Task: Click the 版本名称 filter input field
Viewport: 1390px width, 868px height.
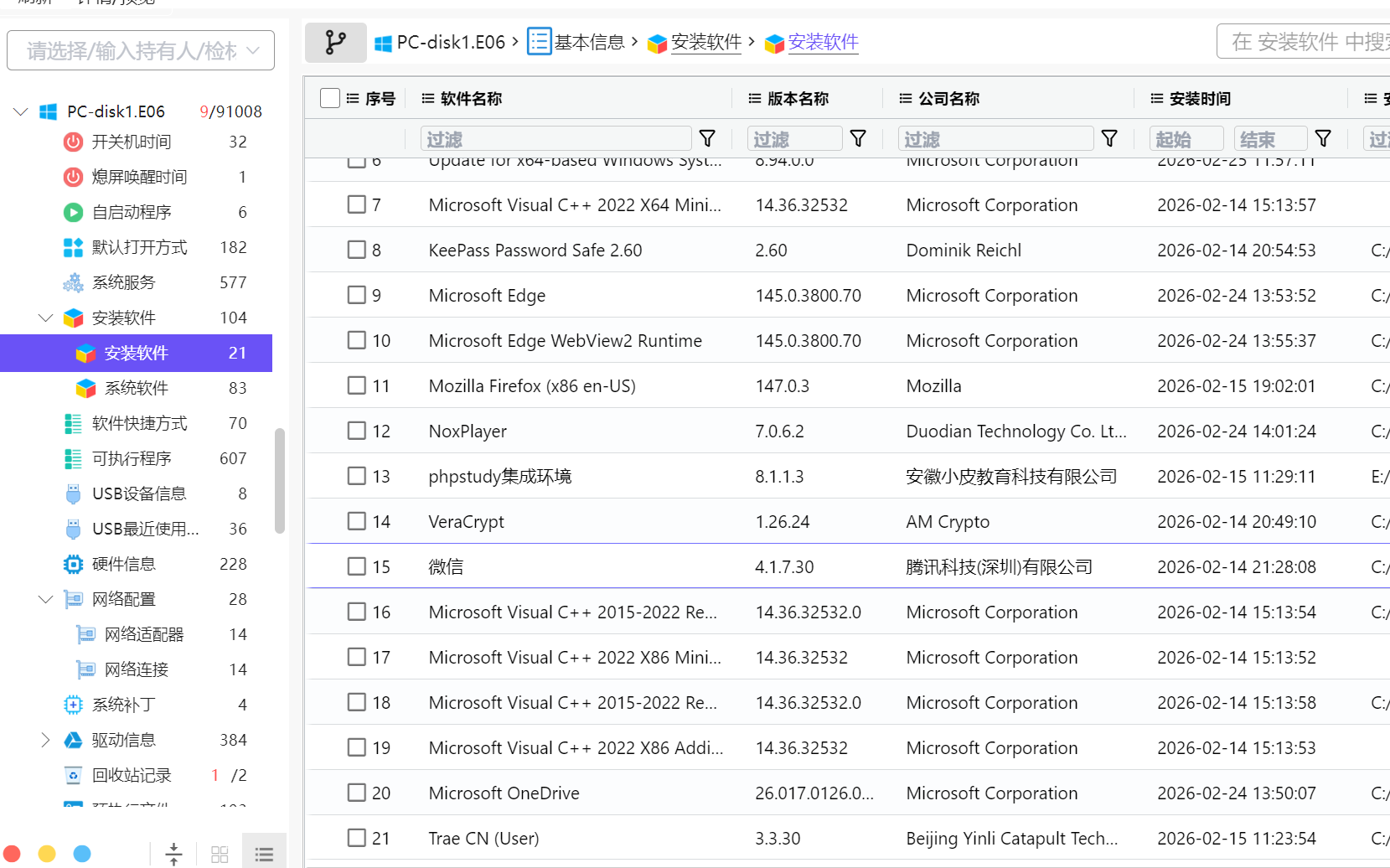Action: 794,138
